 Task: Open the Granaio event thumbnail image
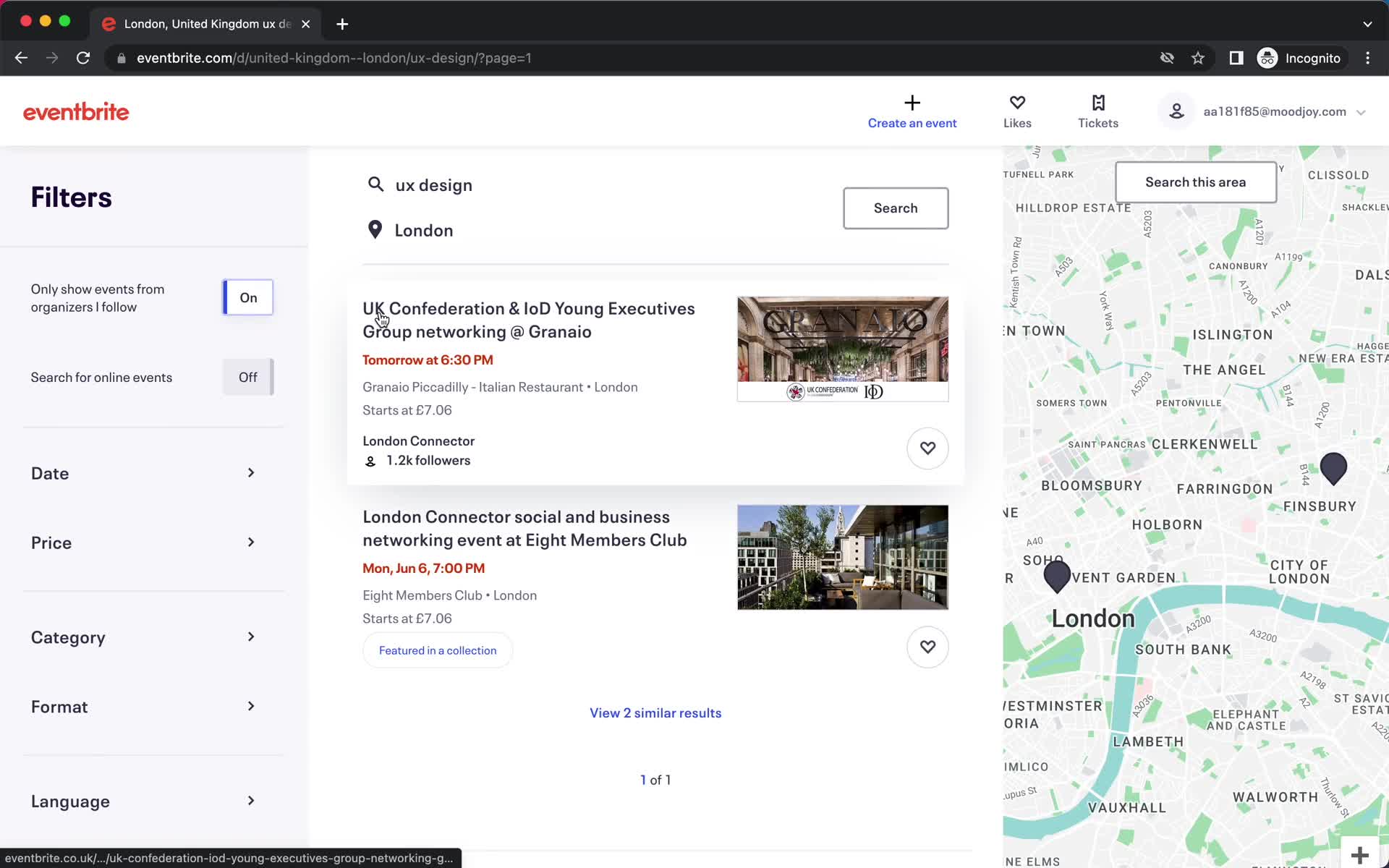pyautogui.click(x=843, y=349)
